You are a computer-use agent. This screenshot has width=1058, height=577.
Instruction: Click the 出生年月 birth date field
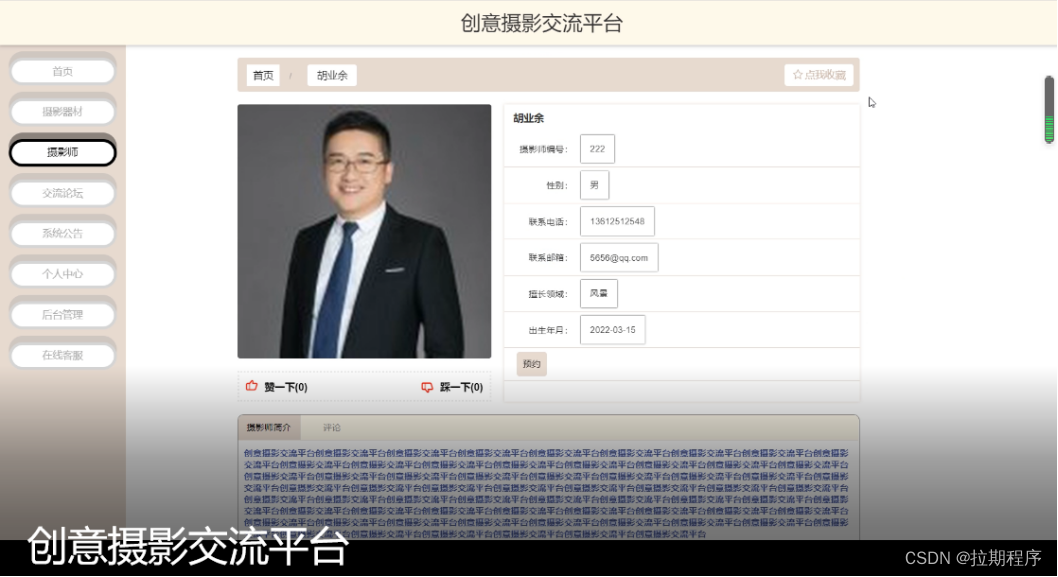coord(612,329)
